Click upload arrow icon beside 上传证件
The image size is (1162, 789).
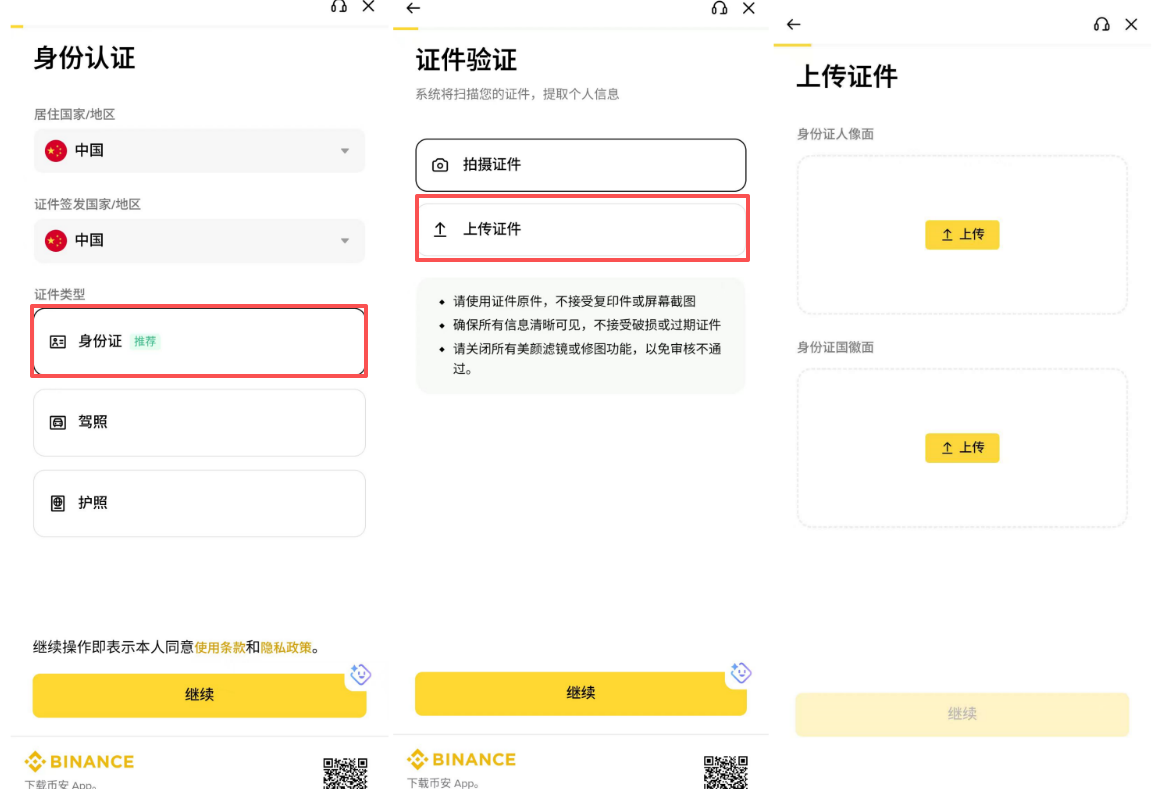click(x=440, y=230)
